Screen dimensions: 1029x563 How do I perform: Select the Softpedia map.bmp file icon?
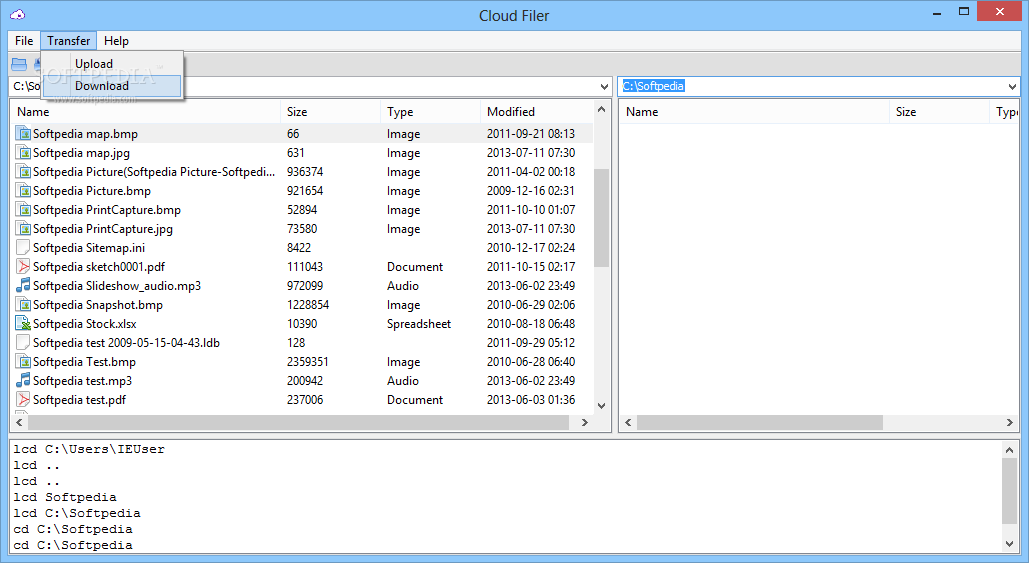(23, 134)
